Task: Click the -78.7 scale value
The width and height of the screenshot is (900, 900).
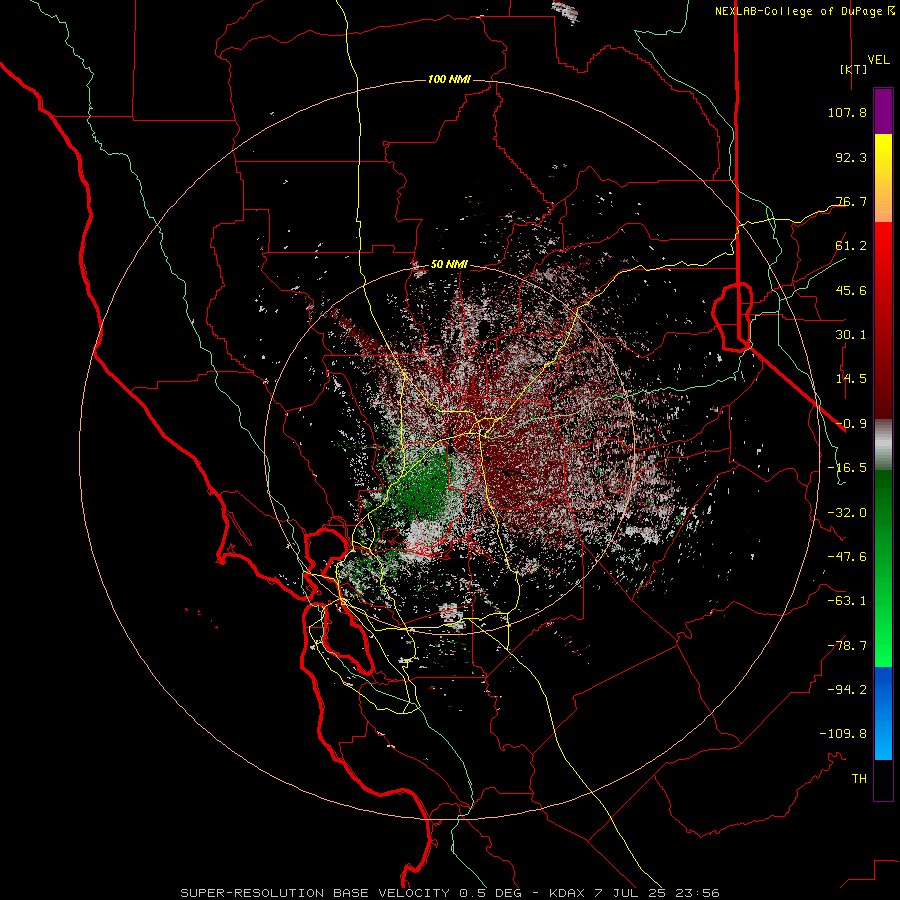Action: click(x=847, y=646)
